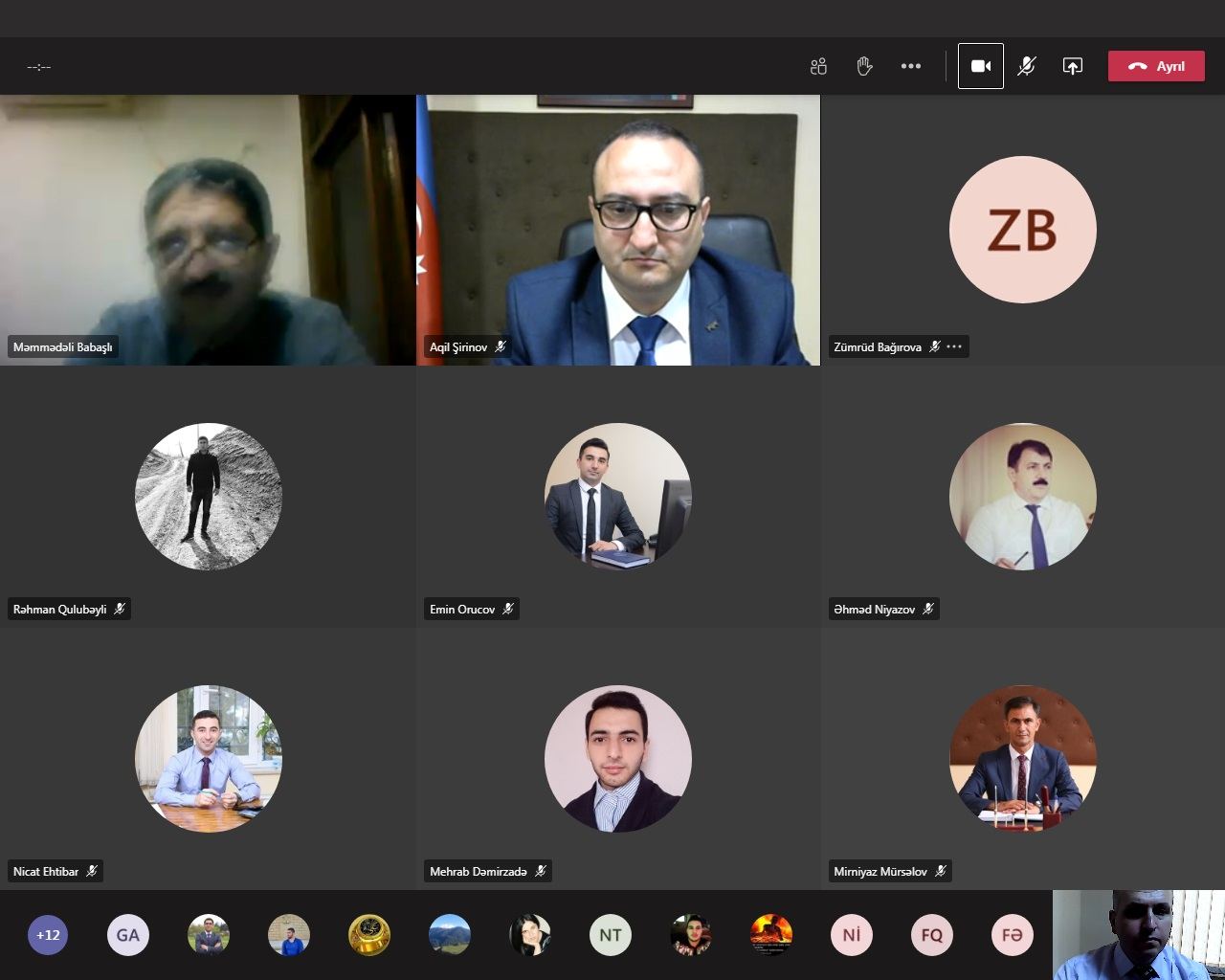Select Məmmədəli Babaşlı's video feed
The width and height of the screenshot is (1225, 980).
point(208,230)
